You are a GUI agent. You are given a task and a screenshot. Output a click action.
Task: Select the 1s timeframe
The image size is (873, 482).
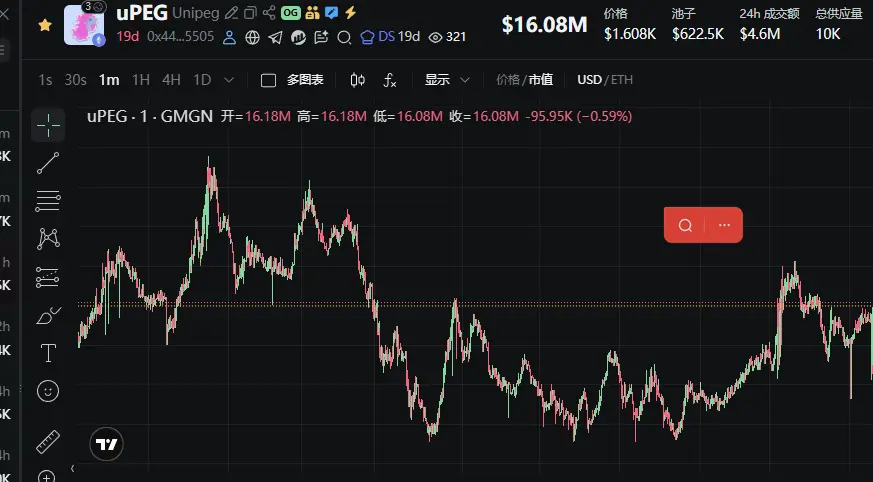coord(45,80)
